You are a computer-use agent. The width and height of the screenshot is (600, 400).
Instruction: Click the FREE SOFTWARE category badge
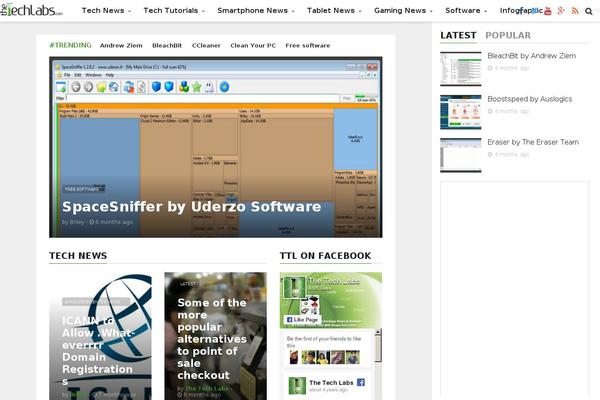[x=84, y=189]
